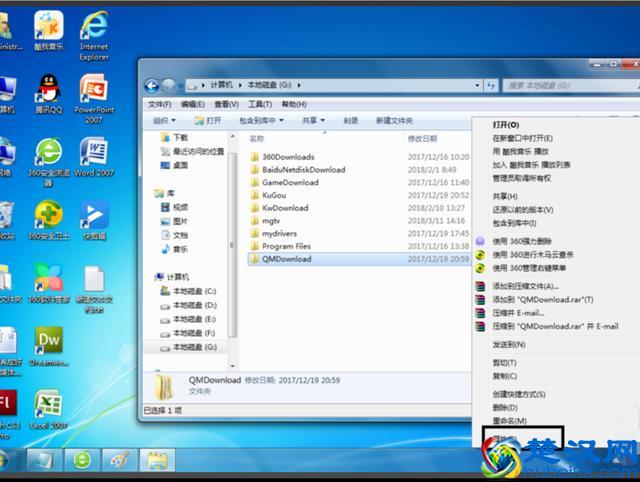
Task: Choose 创建快捷方式(S) in context menu
Action: 519,394
